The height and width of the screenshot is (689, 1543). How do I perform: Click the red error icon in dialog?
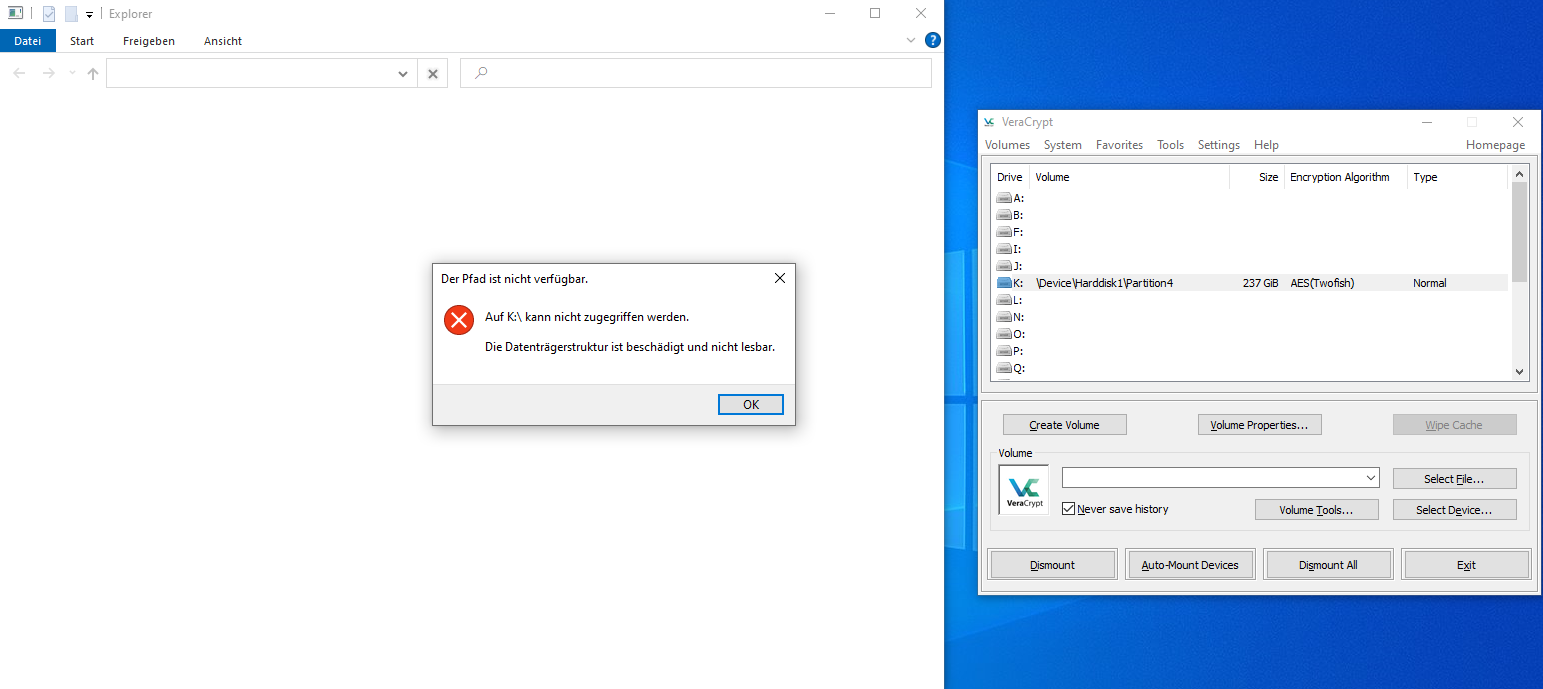tap(459, 320)
